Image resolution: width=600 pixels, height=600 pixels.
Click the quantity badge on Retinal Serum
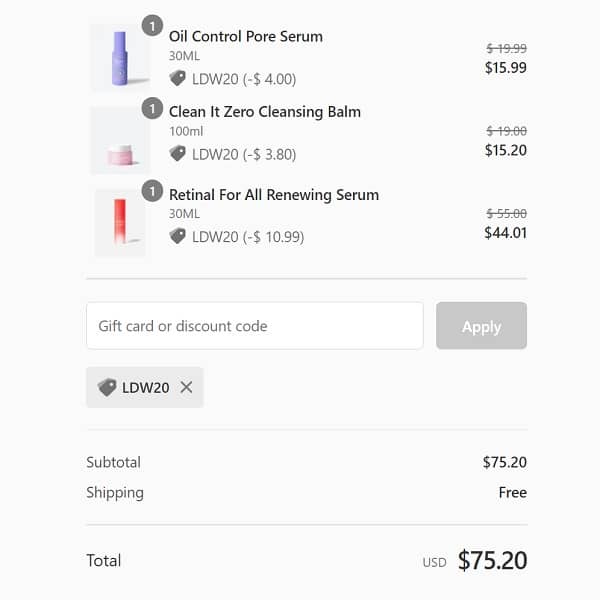pos(152,190)
